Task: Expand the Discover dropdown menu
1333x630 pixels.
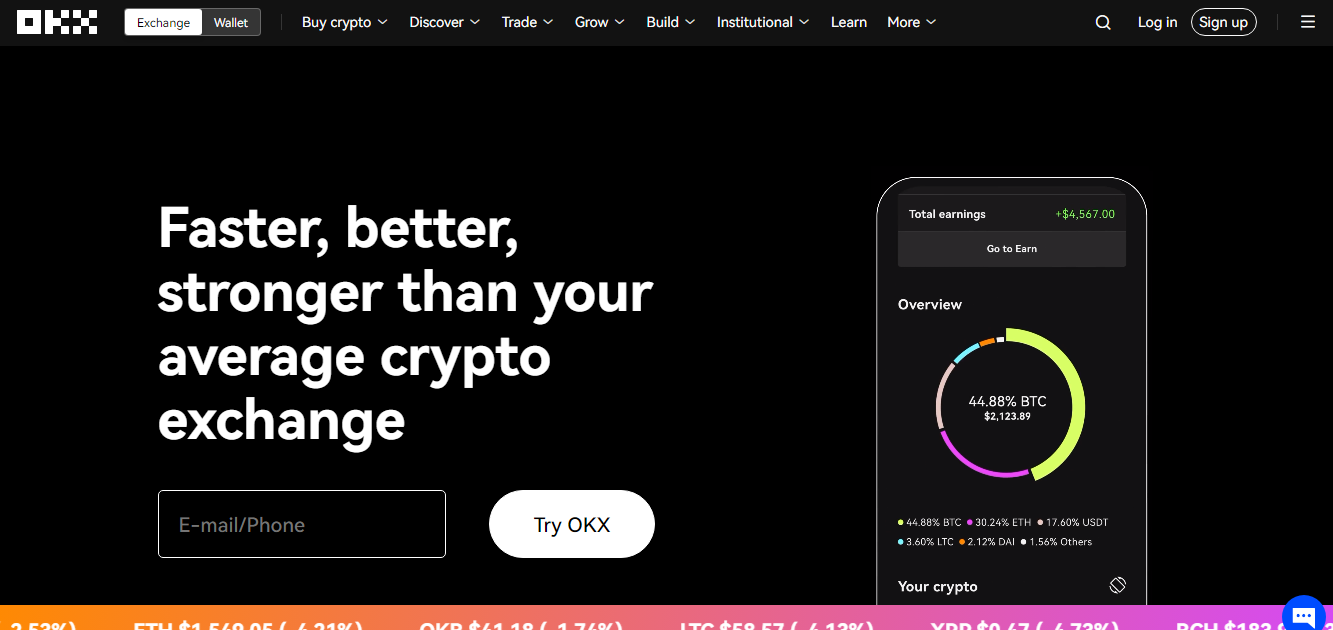Action: pyautogui.click(x=445, y=22)
